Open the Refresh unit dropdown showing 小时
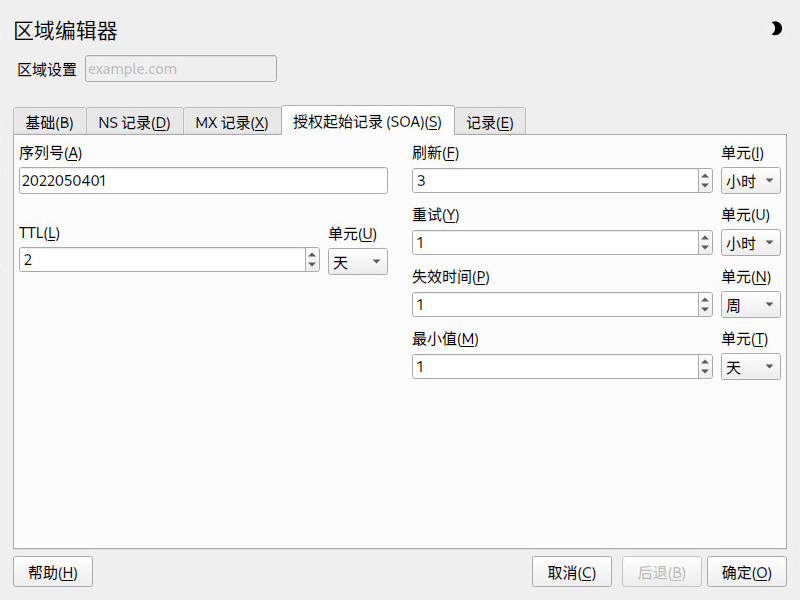800x600 pixels. pos(751,181)
